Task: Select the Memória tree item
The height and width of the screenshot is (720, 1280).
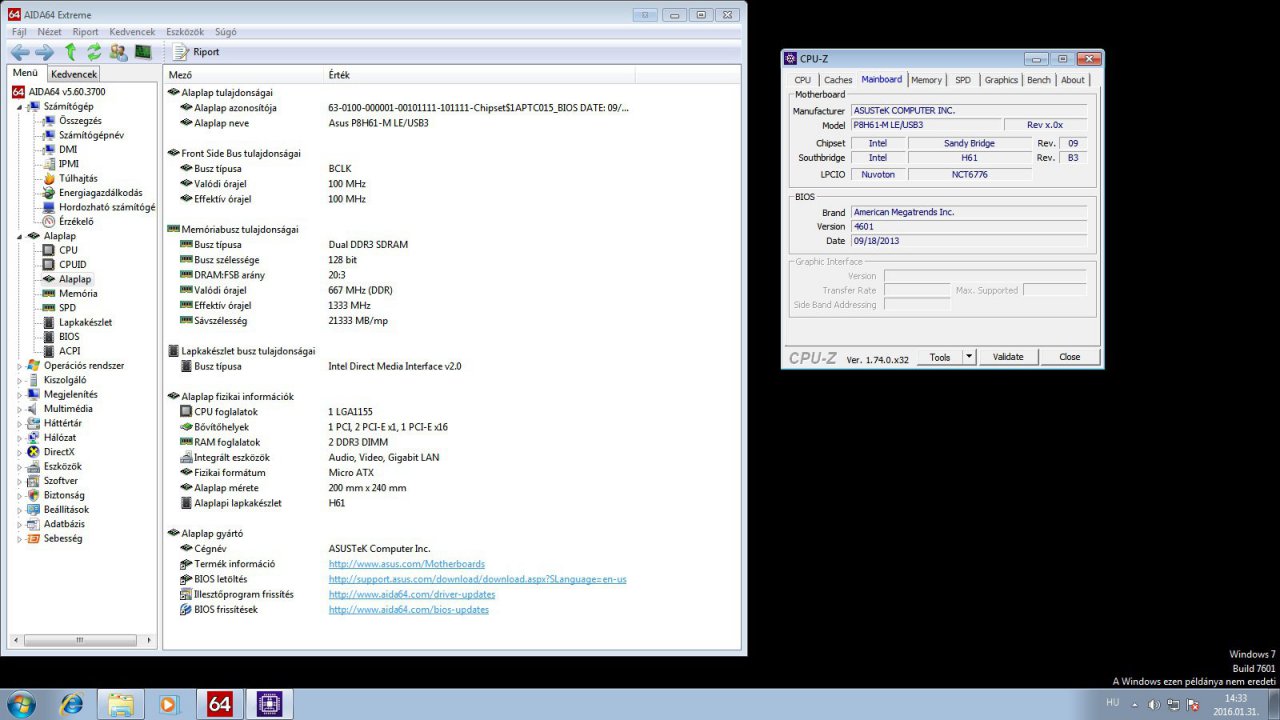Action: [x=78, y=293]
